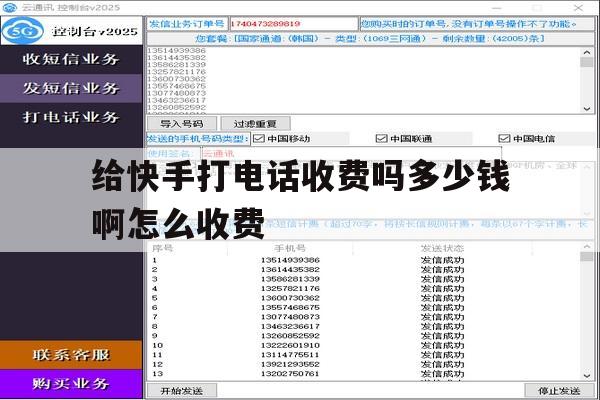The image size is (600, 400).
Task: Toggle 中国移动 checkbox
Action: point(259,139)
